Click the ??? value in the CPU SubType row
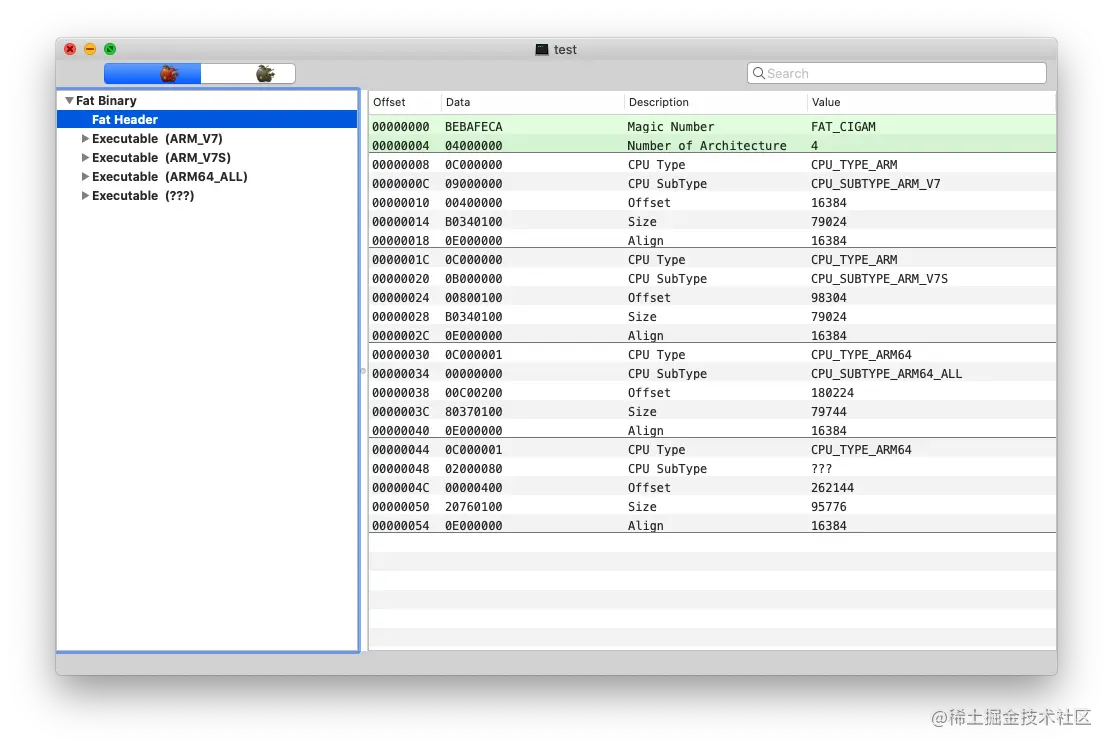The image size is (1113, 749). point(821,469)
